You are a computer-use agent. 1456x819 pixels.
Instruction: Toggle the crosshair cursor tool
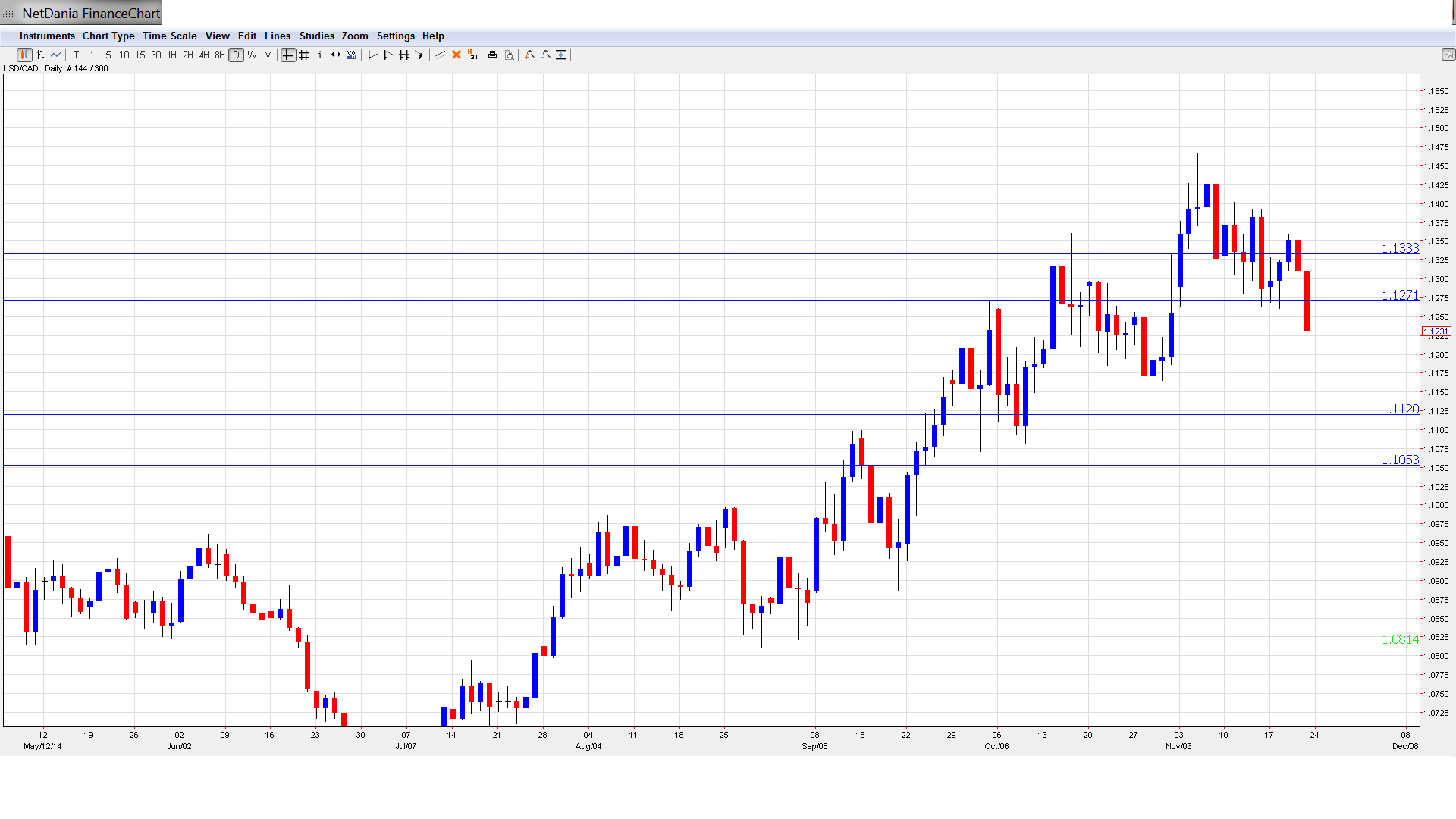288,55
